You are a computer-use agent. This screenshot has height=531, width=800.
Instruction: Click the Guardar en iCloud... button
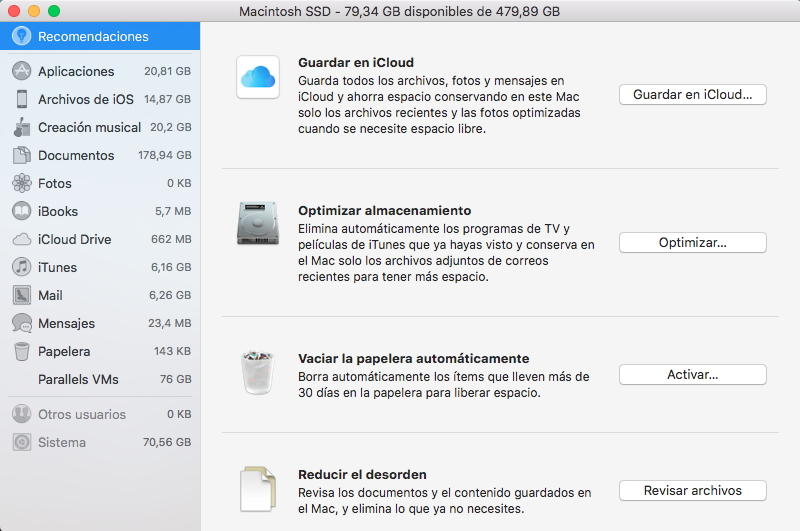(x=692, y=94)
